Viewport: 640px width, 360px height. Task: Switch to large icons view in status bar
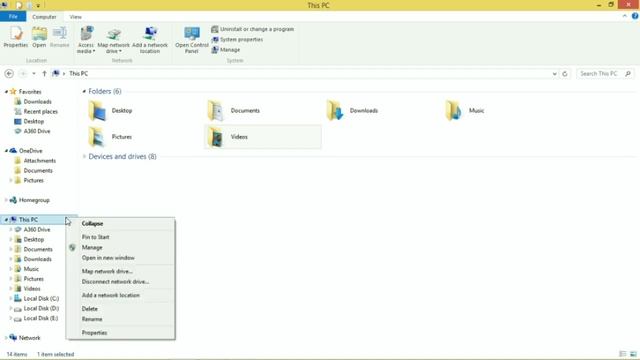coord(633,354)
